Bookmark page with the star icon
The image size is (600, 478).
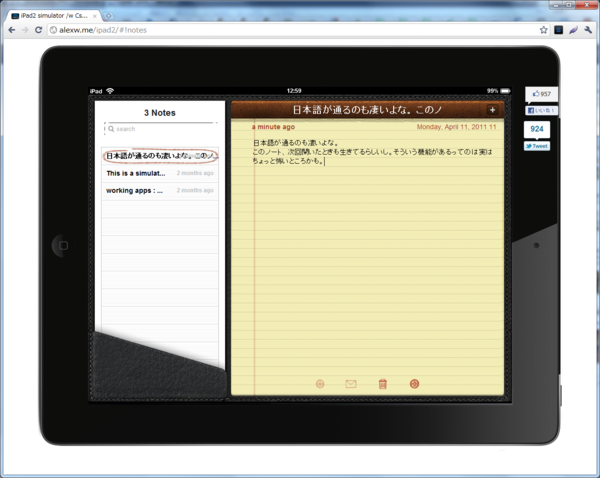[543, 30]
